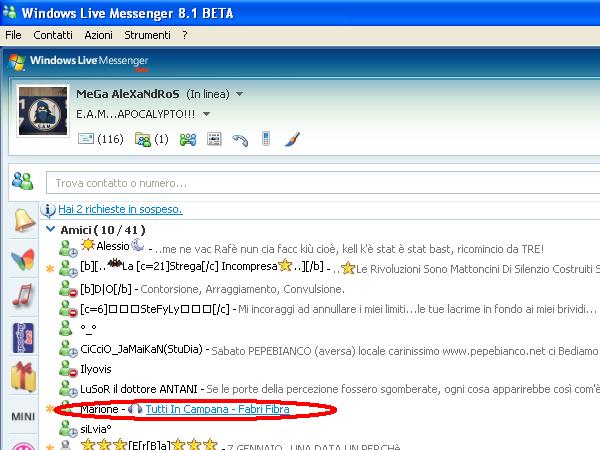This screenshot has height=450, width=600.
Task: Open the ? help menu
Action: 185,35
